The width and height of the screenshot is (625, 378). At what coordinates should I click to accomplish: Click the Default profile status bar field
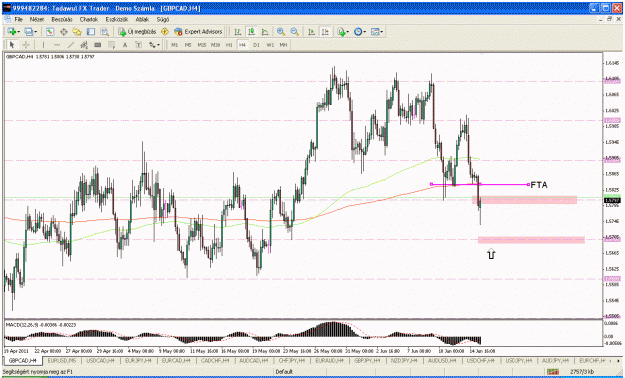coord(284,372)
